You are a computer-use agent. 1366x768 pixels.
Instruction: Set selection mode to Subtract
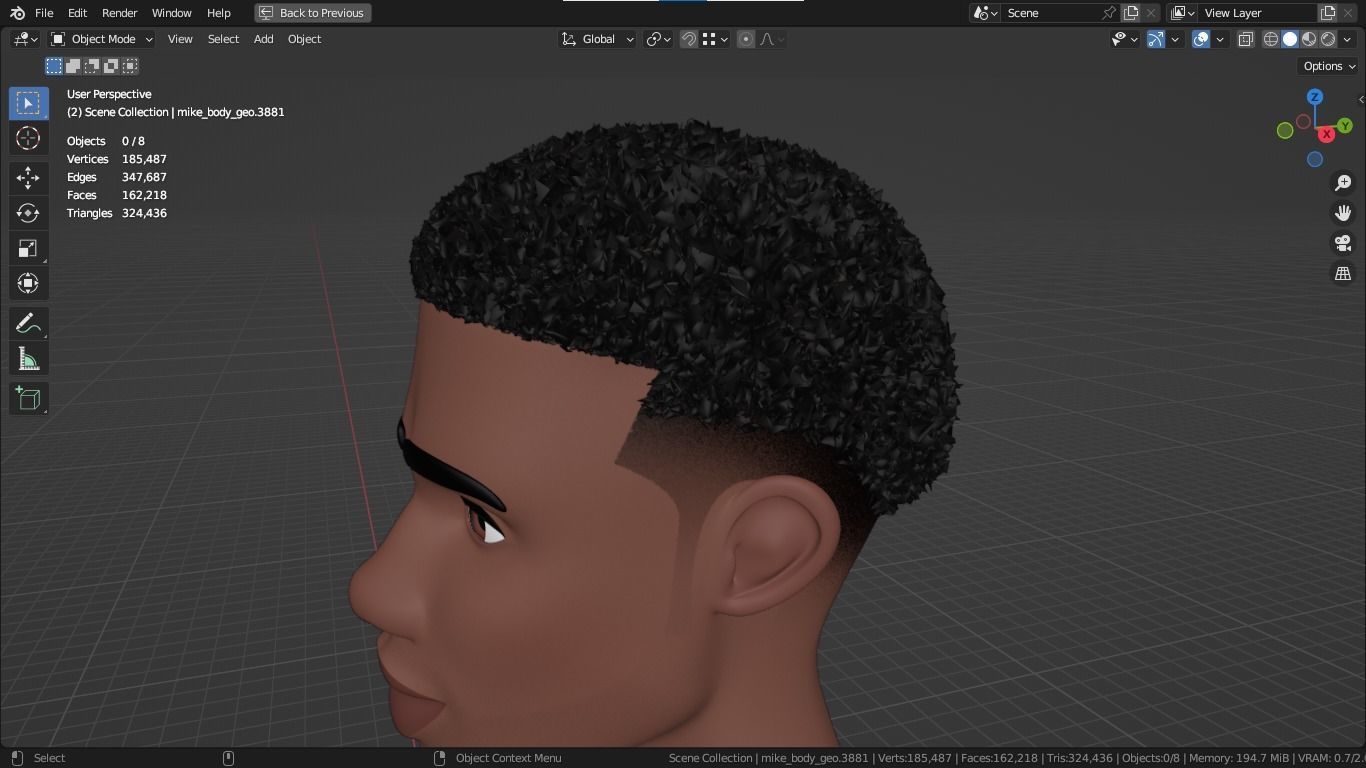92,66
